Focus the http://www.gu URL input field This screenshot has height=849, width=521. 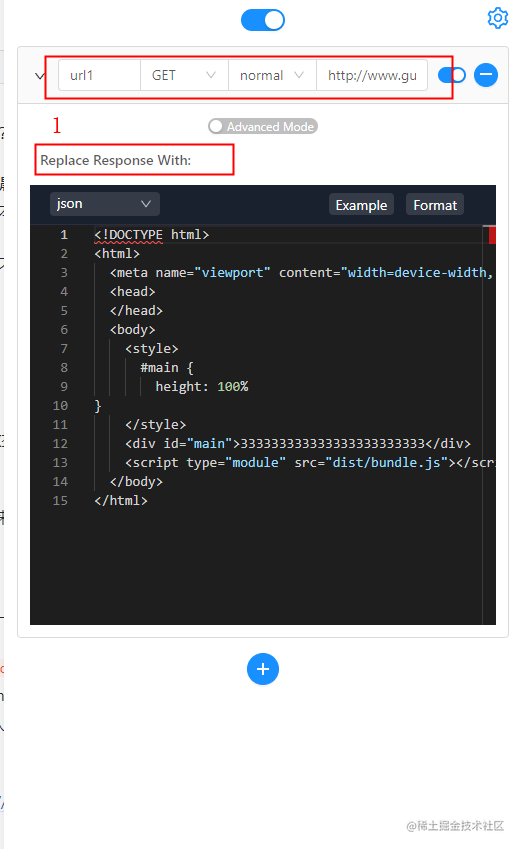tap(372, 75)
